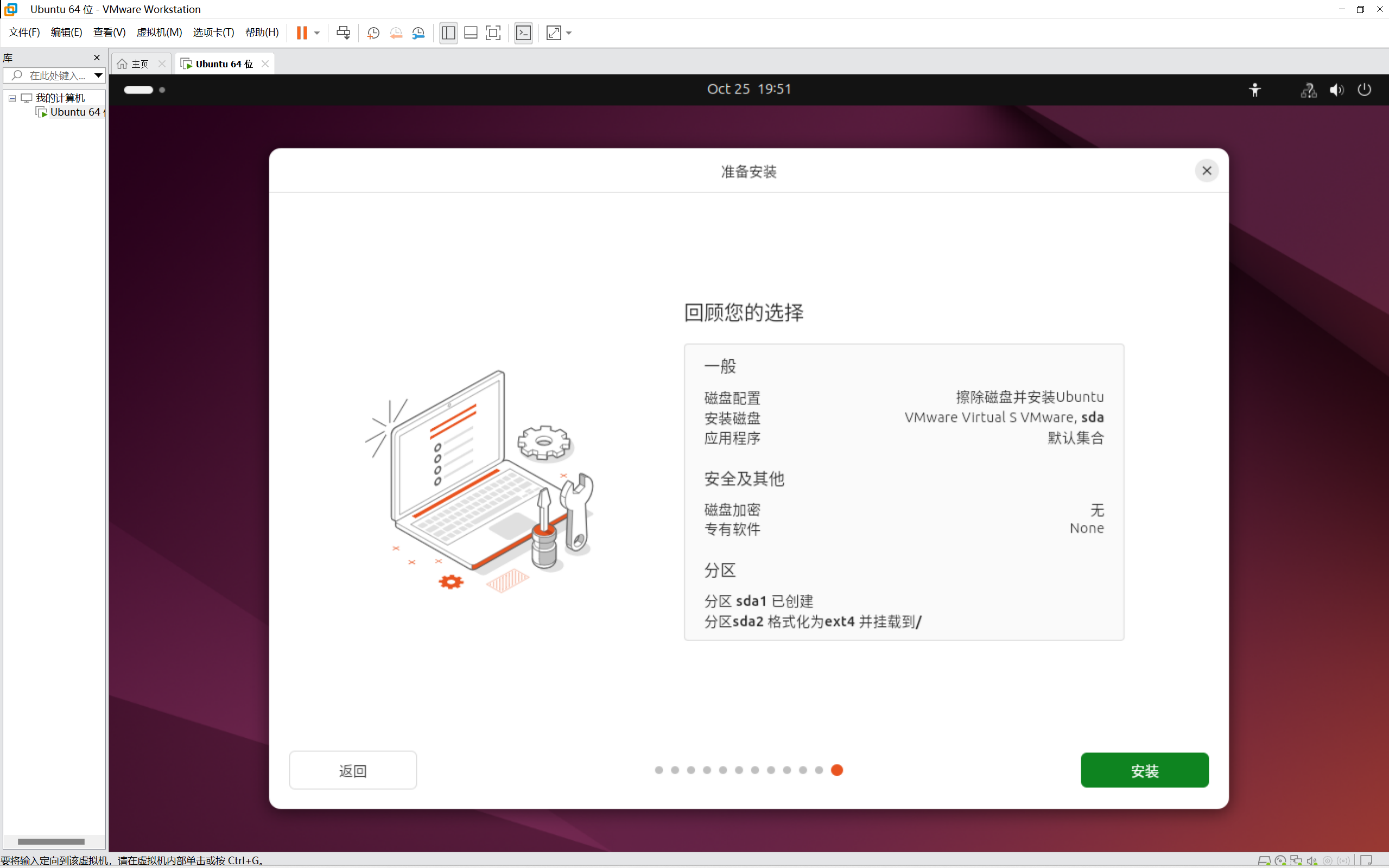The image size is (1389, 868).
Task: Expand the stretch guest options arrow
Action: pos(569,33)
